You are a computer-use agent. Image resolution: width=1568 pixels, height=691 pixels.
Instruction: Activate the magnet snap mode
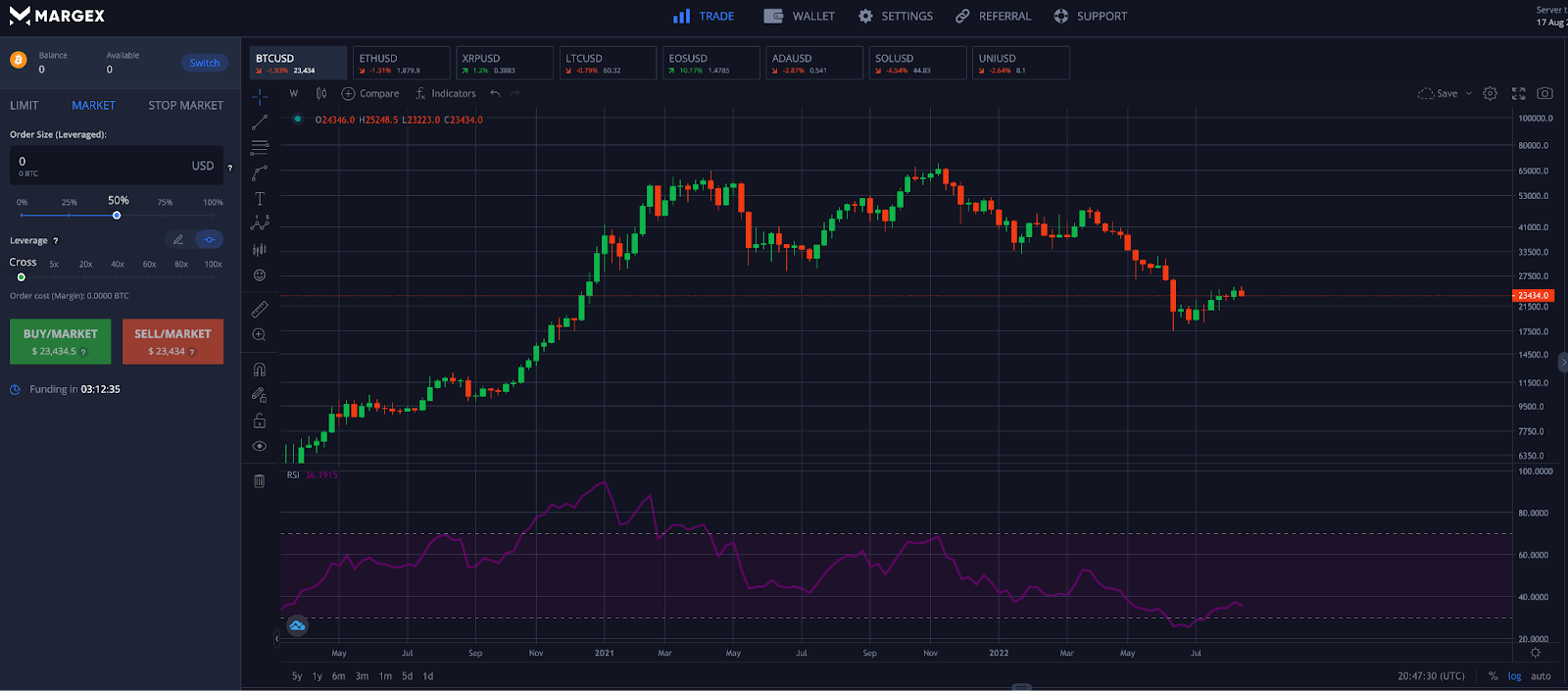[260, 370]
